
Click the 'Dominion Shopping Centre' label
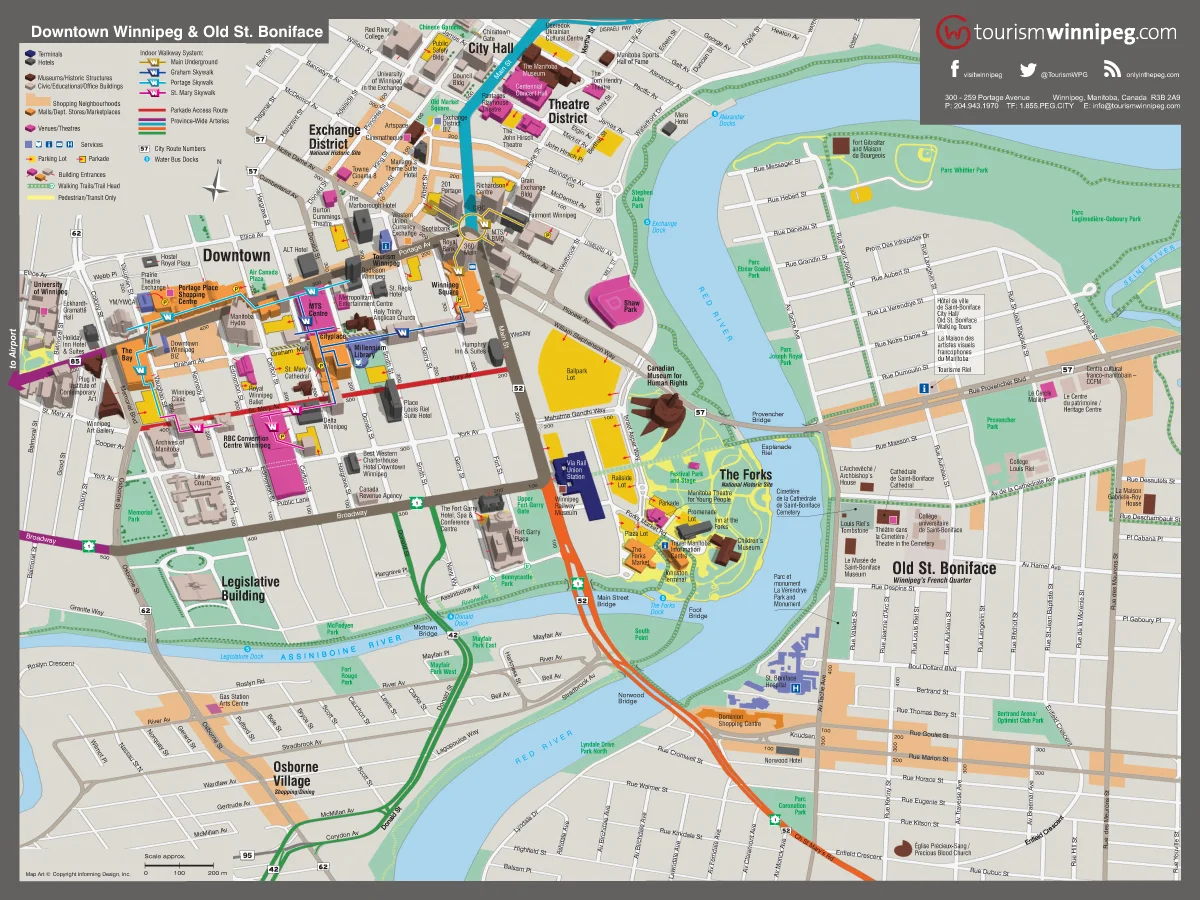tap(740, 720)
